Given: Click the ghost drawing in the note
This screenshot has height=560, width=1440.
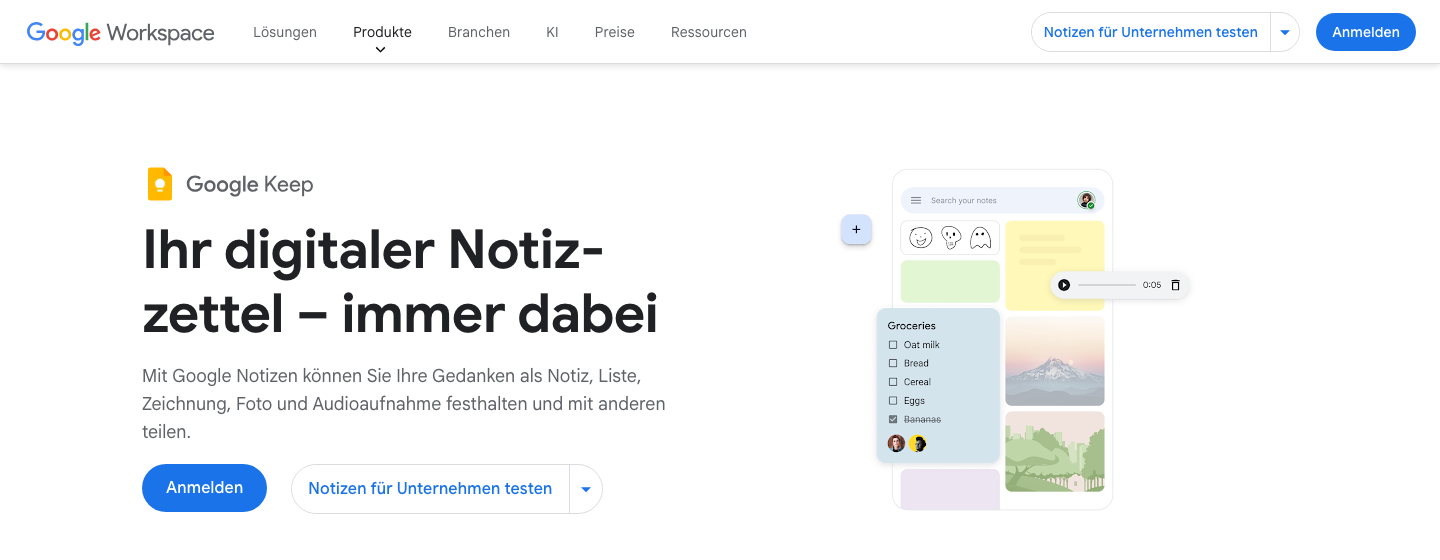Looking at the screenshot, I should (981, 238).
